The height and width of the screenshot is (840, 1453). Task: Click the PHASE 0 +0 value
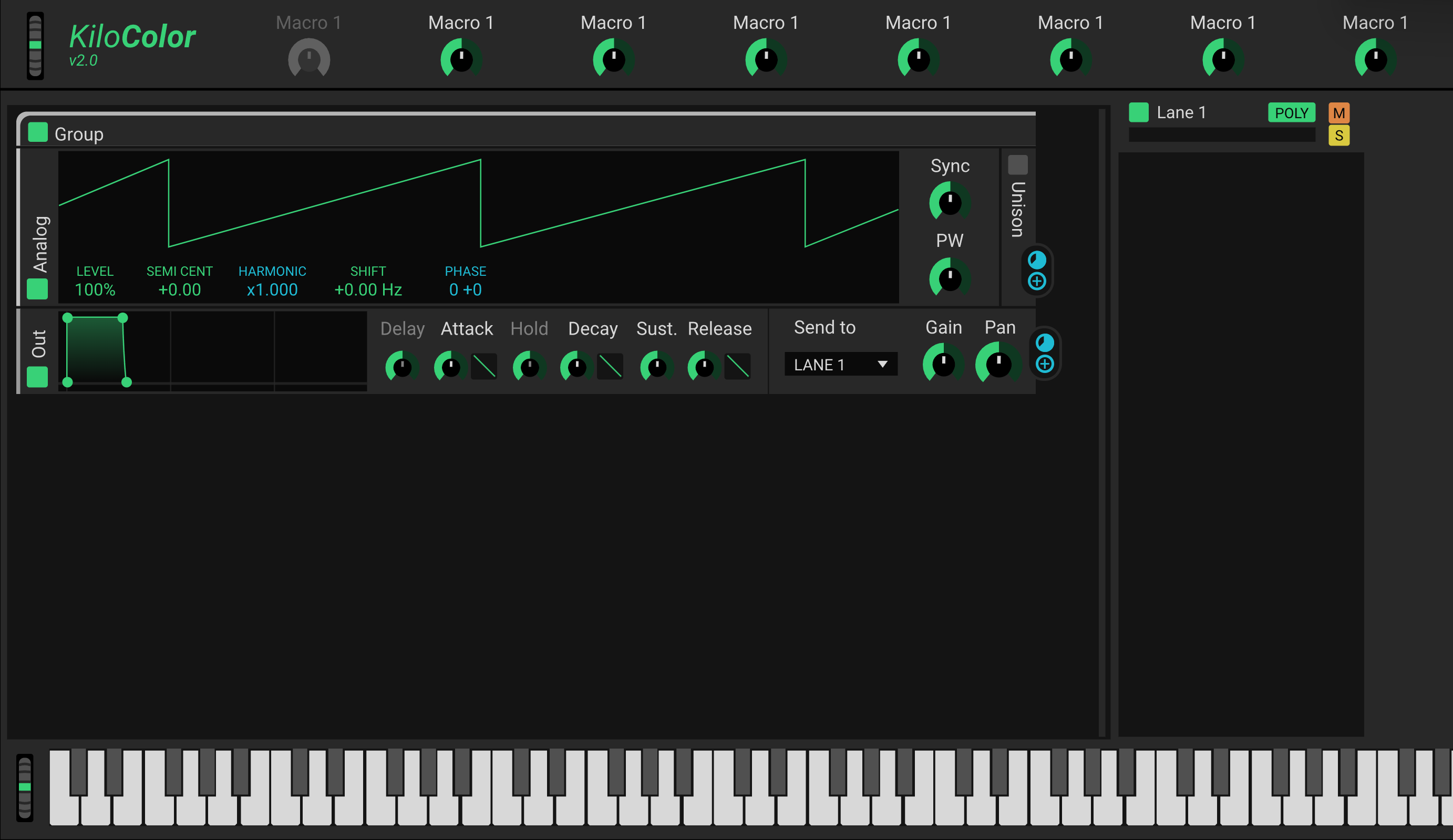click(x=465, y=289)
